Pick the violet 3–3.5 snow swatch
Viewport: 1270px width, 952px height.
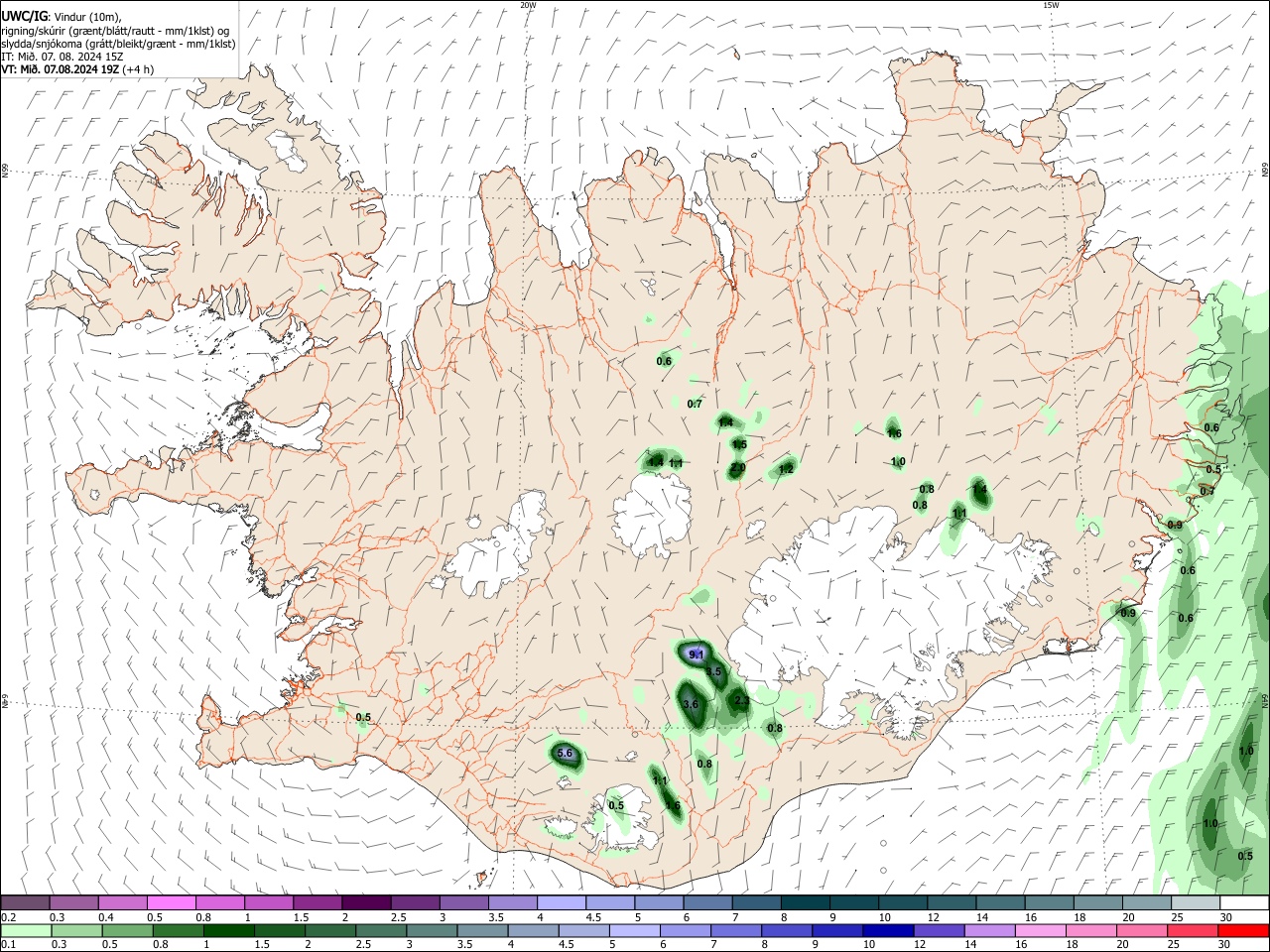[x=464, y=902]
